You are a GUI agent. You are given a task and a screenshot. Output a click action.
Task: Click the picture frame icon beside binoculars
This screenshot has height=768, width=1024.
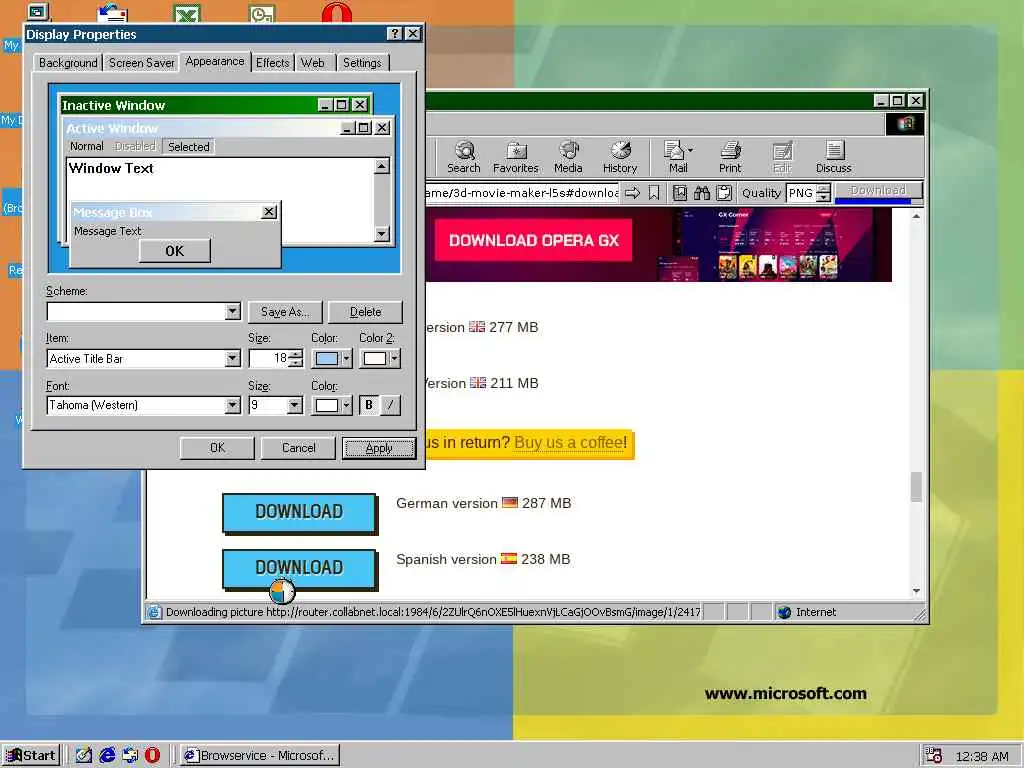click(680, 193)
